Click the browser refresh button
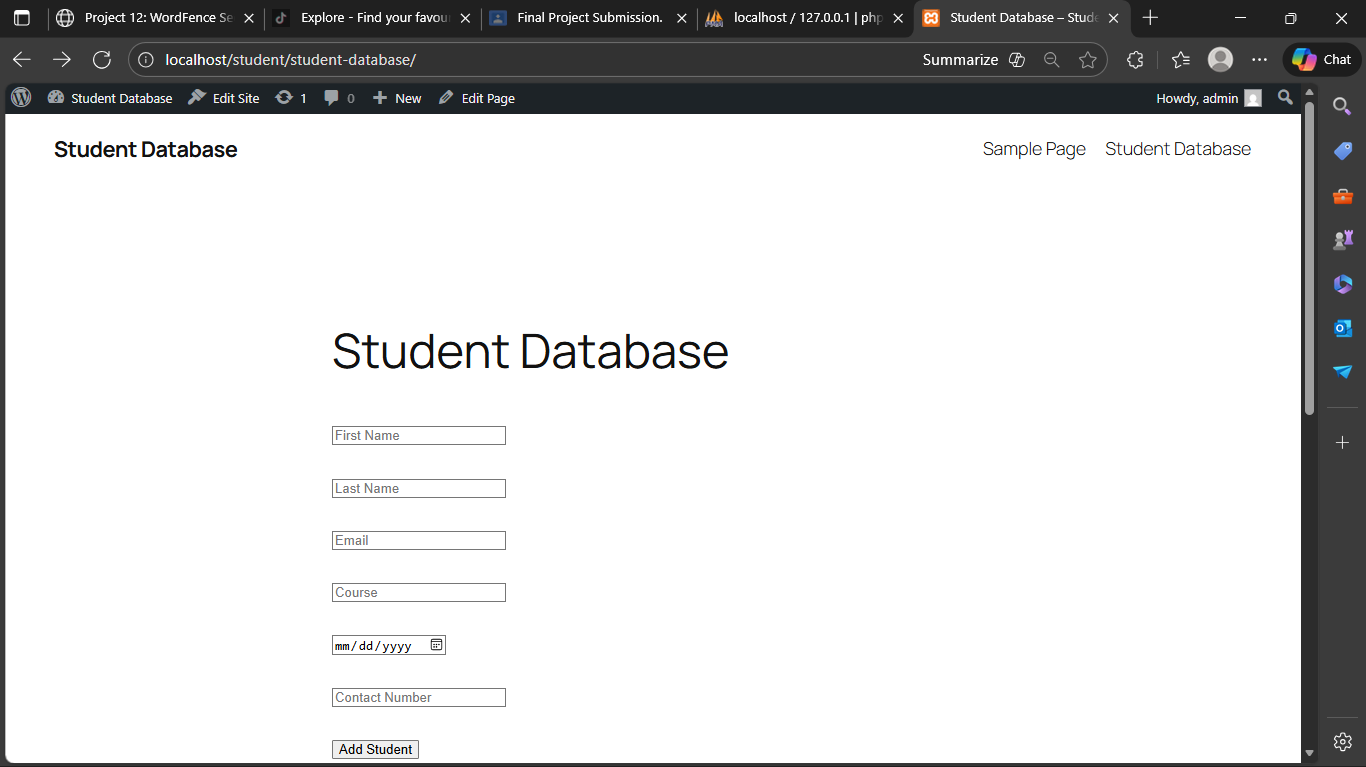This screenshot has height=767, width=1366. (101, 60)
